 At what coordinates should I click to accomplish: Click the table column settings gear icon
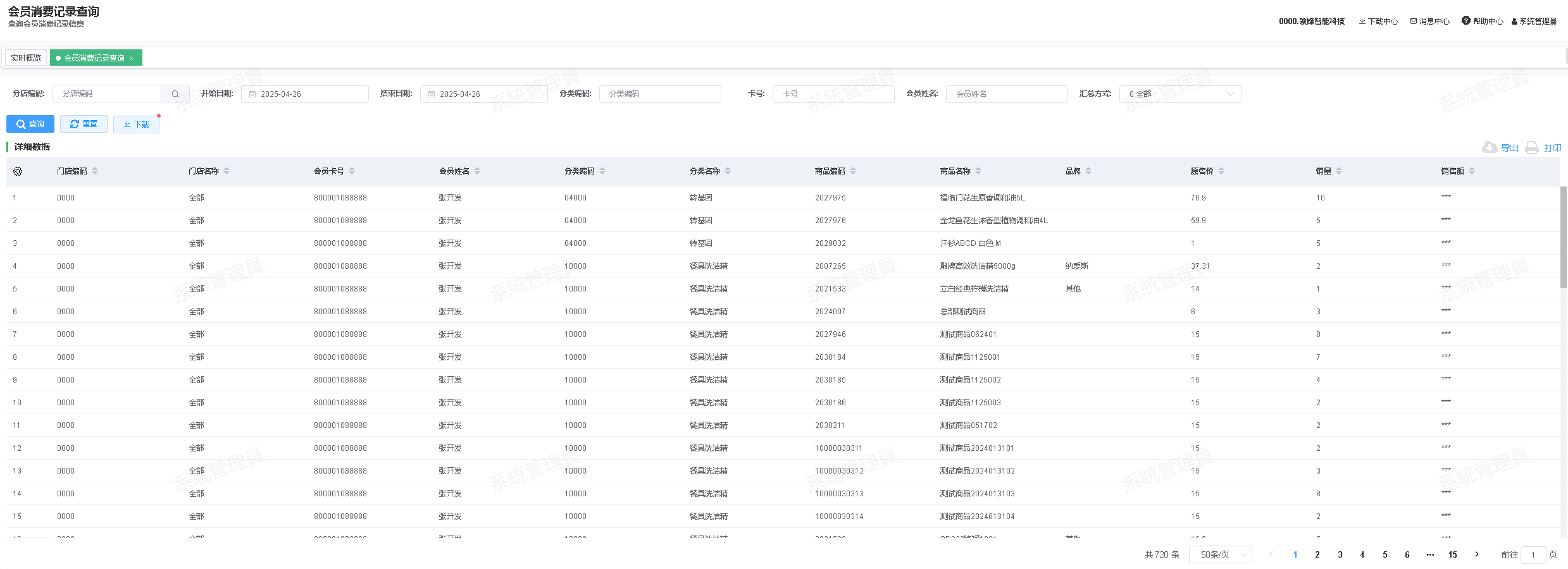pos(18,171)
